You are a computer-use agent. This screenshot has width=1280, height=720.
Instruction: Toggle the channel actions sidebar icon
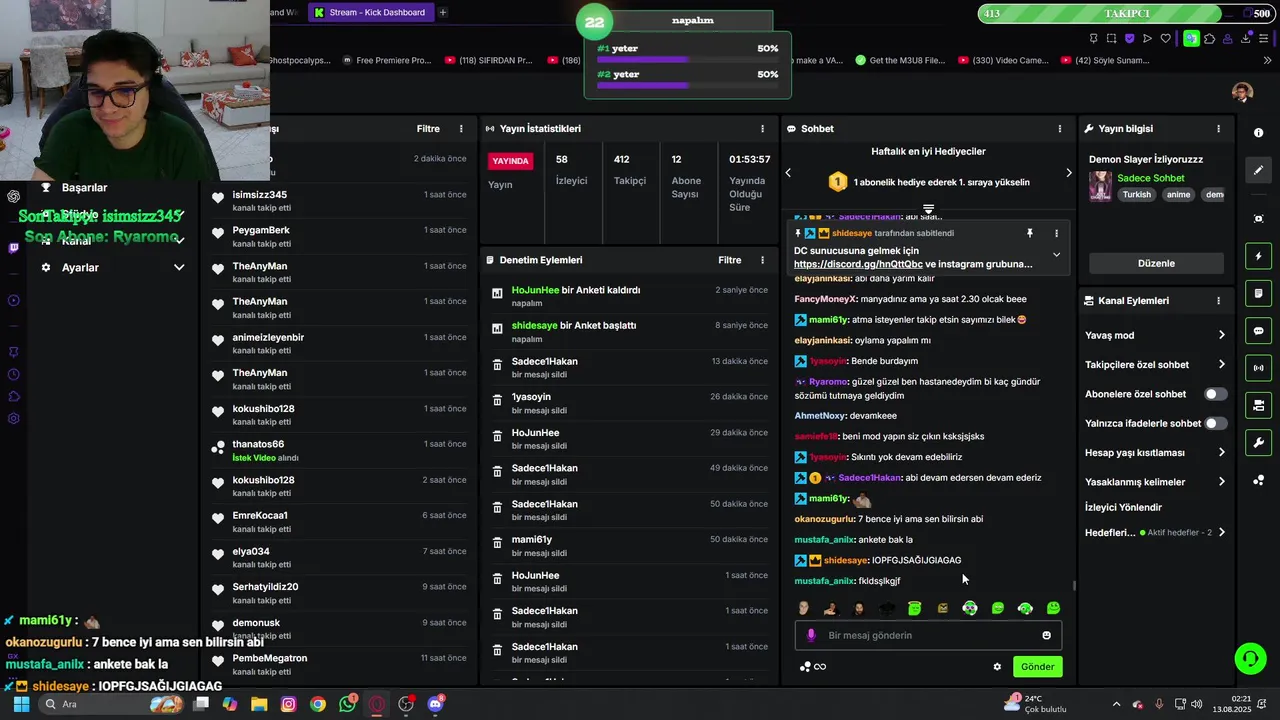[1258, 405]
